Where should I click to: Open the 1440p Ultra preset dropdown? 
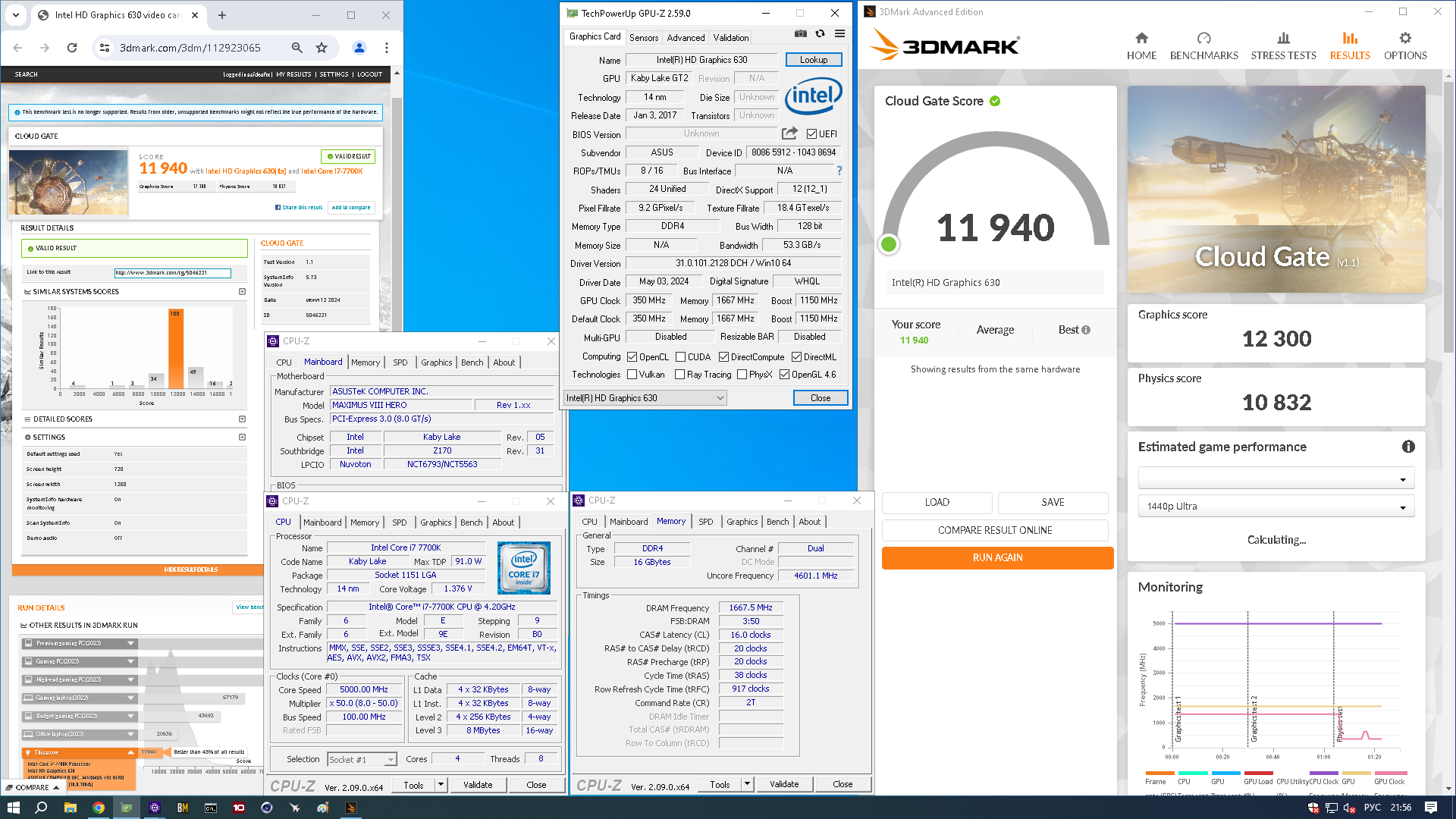pos(1276,506)
